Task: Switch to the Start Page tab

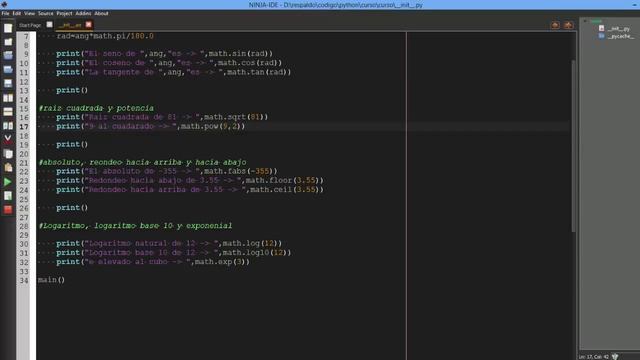Action: coord(30,25)
